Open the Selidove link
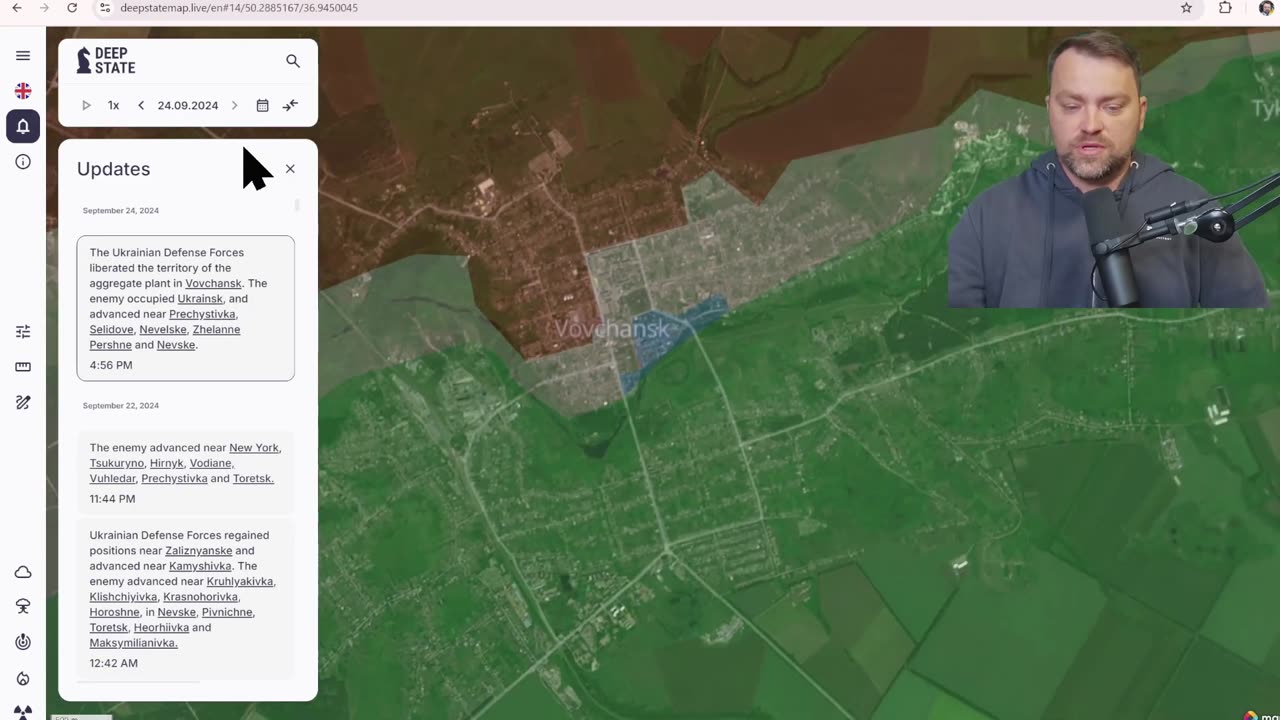1280x720 pixels. (111, 329)
